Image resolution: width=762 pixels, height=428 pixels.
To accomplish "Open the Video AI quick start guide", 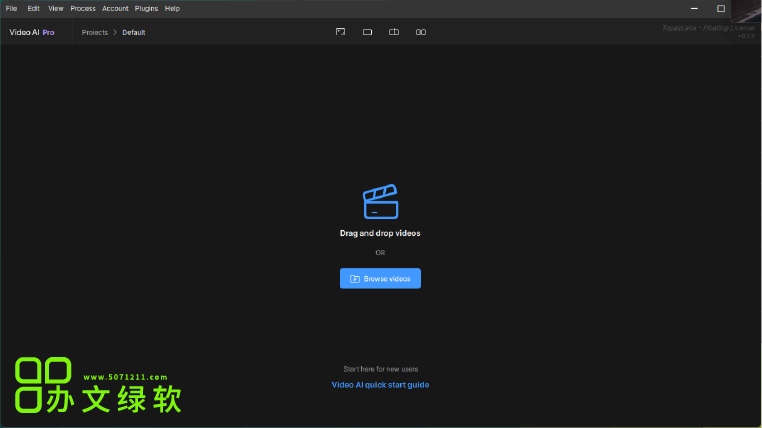I will (x=380, y=384).
